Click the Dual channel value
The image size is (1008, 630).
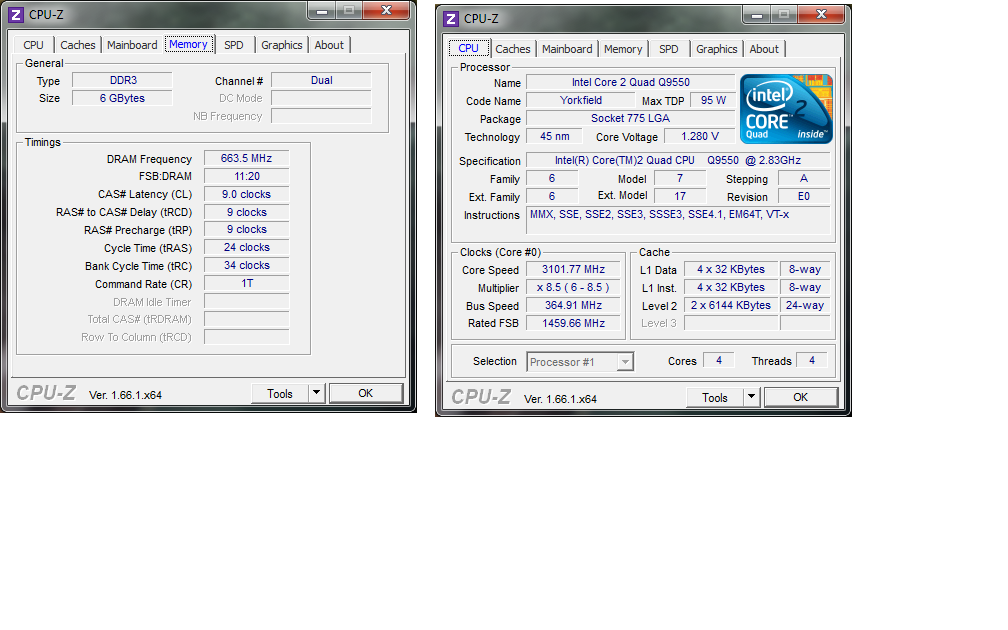coord(321,80)
